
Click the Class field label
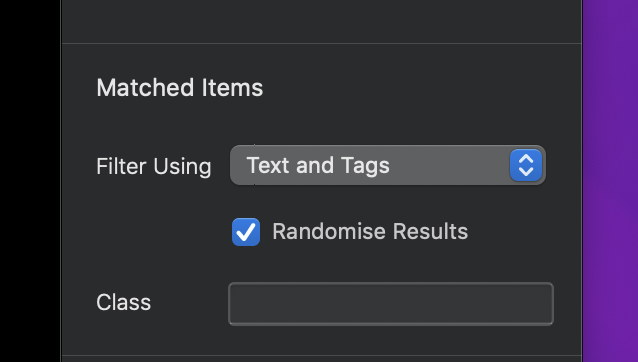[x=124, y=302]
